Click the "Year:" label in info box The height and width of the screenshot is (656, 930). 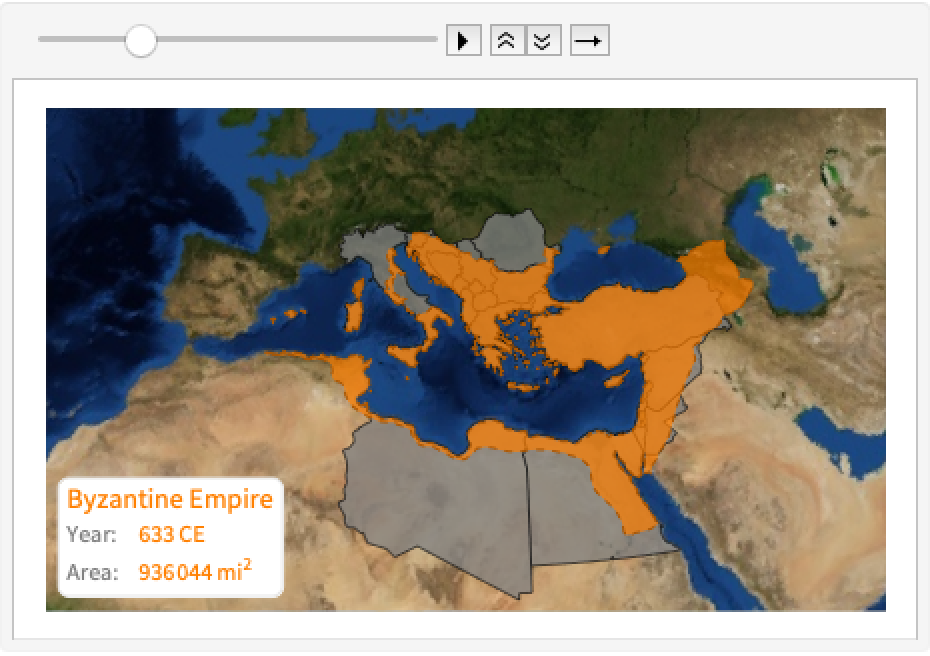tap(92, 534)
